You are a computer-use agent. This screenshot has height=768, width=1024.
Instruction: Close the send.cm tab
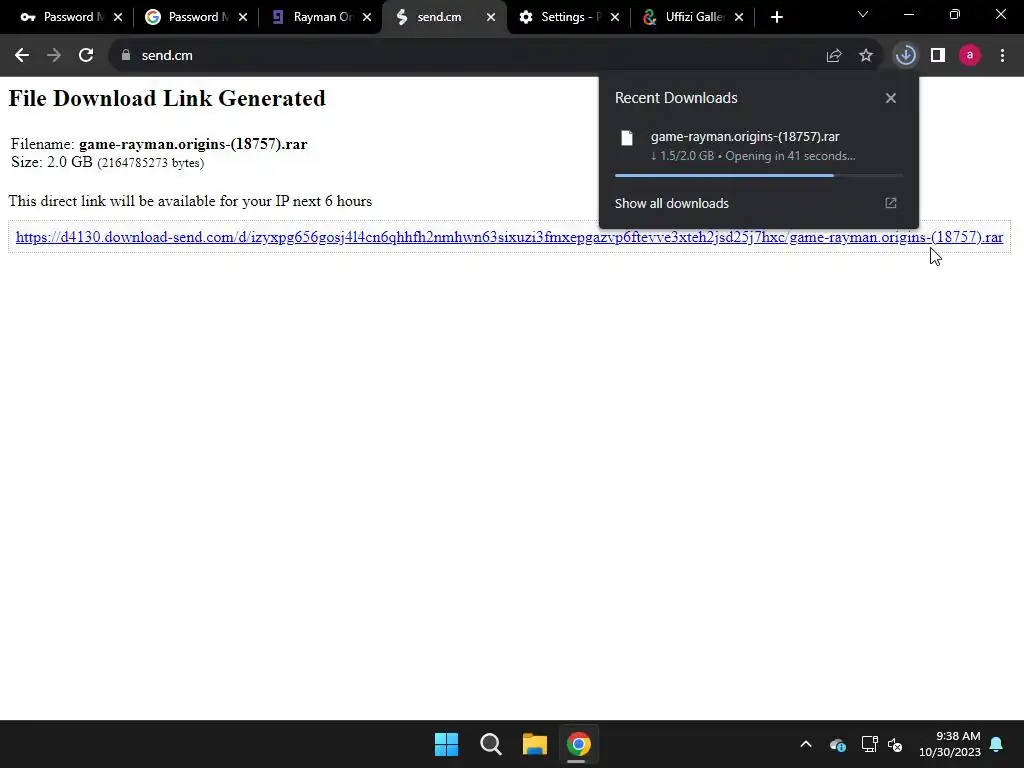click(491, 17)
